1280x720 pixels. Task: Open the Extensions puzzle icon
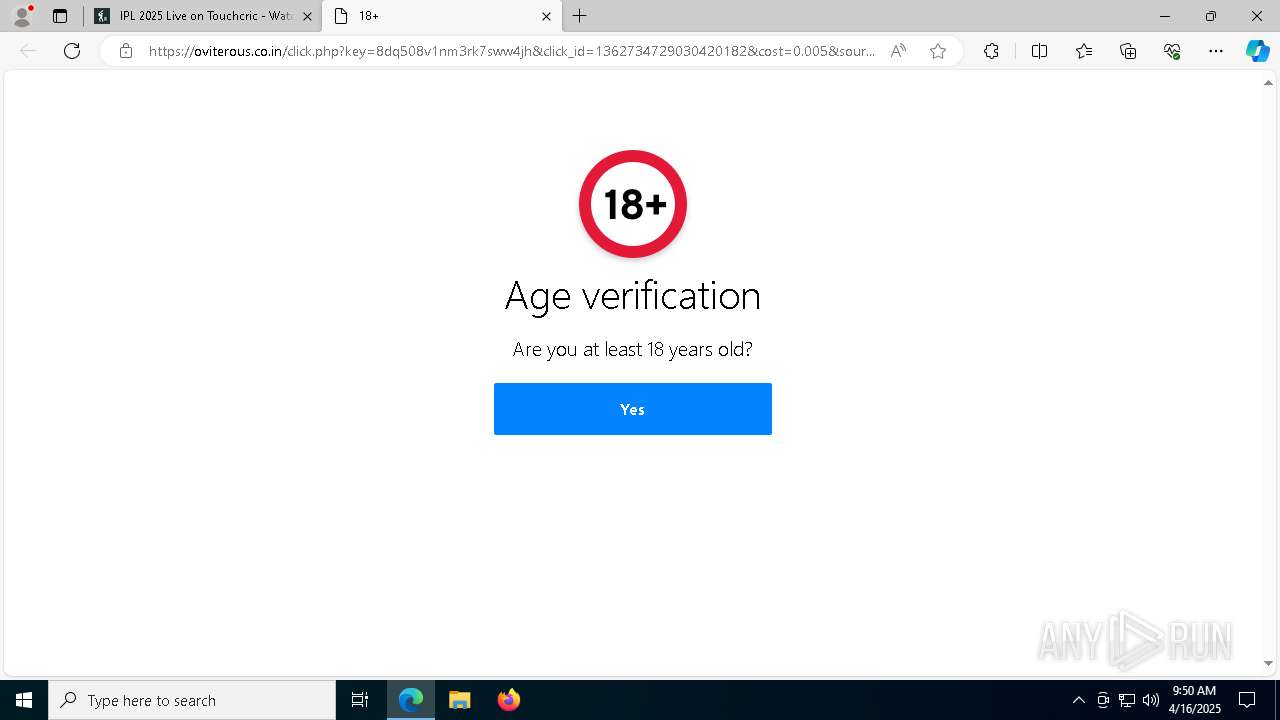point(991,51)
